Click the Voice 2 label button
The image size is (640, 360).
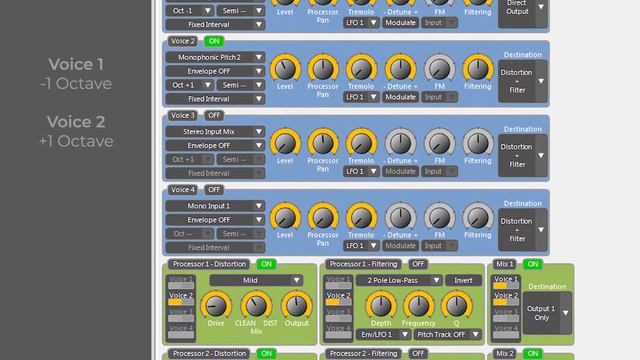[182, 41]
